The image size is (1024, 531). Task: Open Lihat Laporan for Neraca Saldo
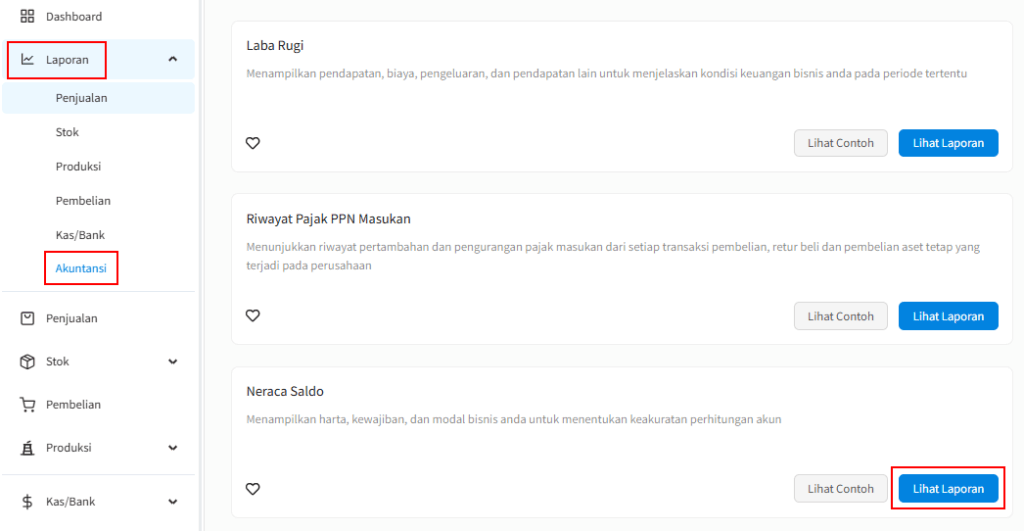pyautogui.click(x=948, y=489)
